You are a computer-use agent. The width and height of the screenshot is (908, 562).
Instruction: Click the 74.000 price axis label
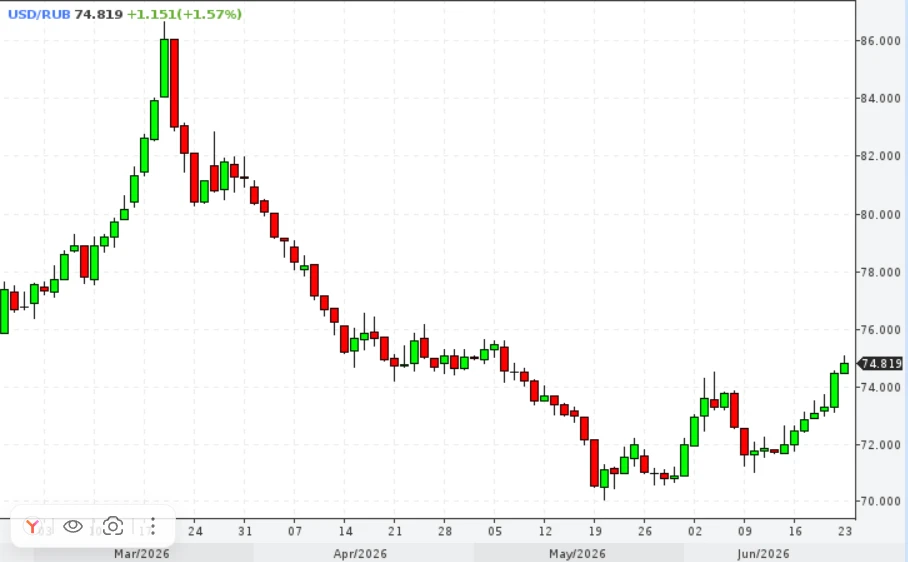(x=881, y=387)
